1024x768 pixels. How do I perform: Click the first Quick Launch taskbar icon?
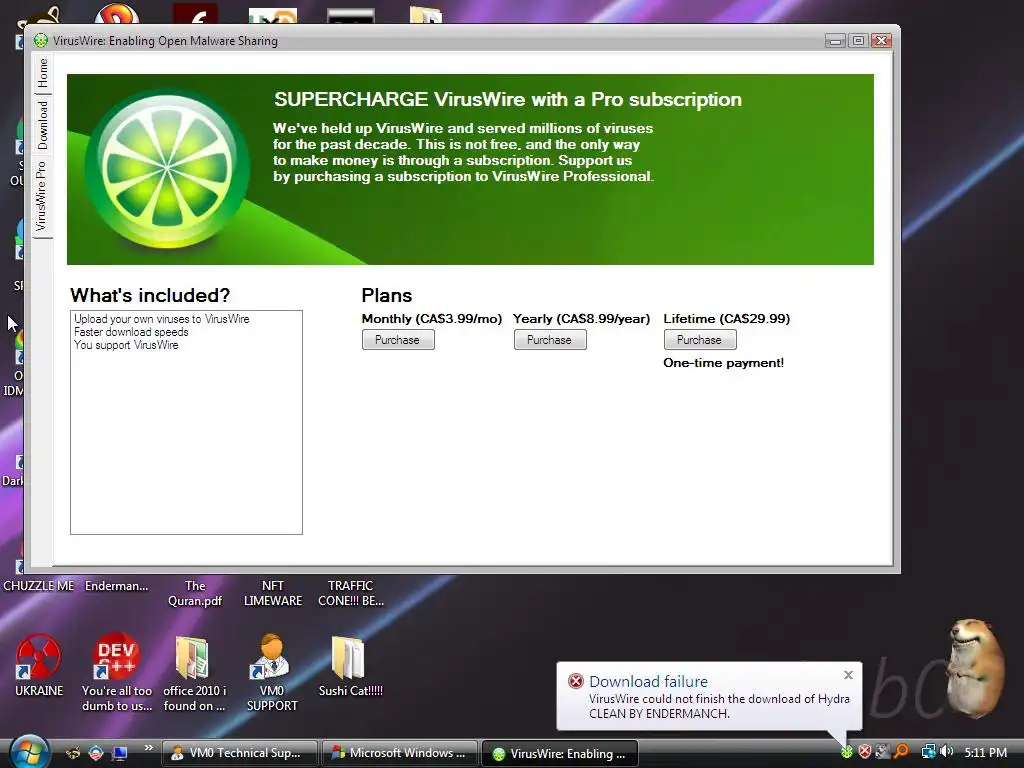click(x=73, y=753)
